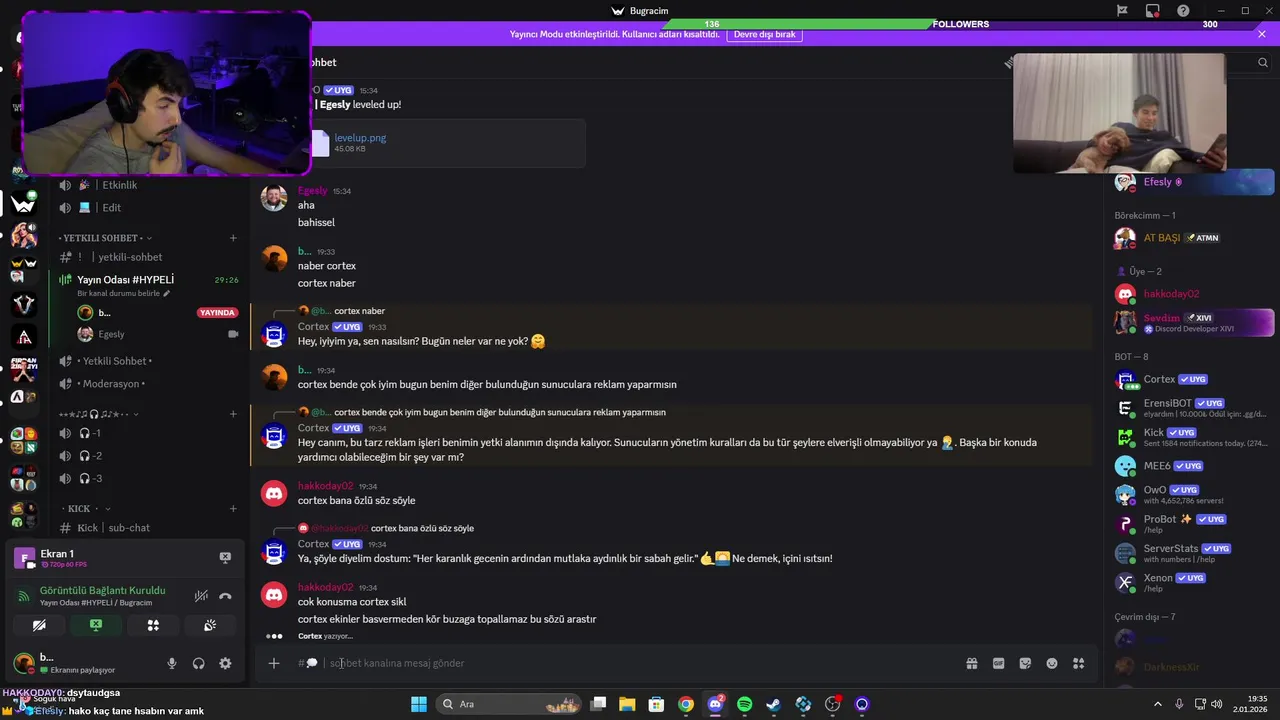This screenshot has width=1280, height=720.
Task: Open the Discord inbox icon
Action: coord(1153,11)
